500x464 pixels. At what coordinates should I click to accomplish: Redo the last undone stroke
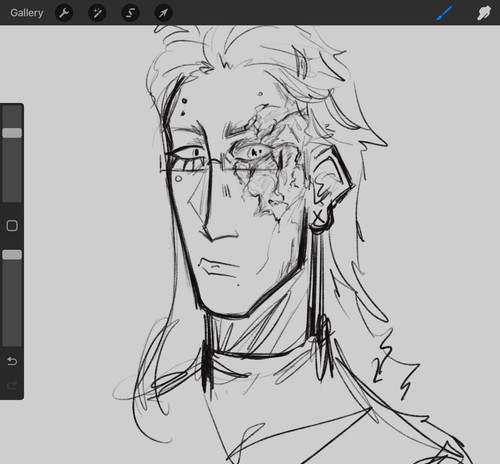click(12, 385)
